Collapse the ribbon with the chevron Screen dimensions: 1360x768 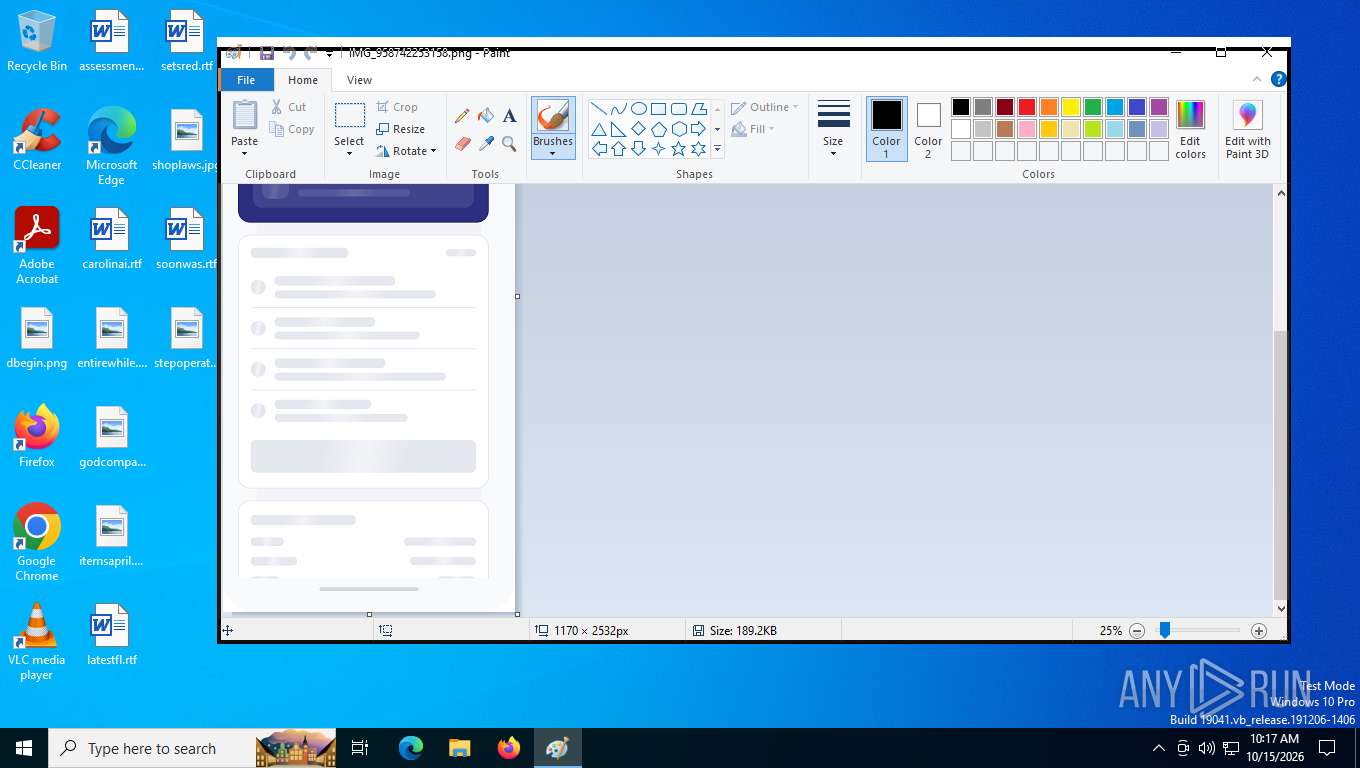click(1257, 80)
